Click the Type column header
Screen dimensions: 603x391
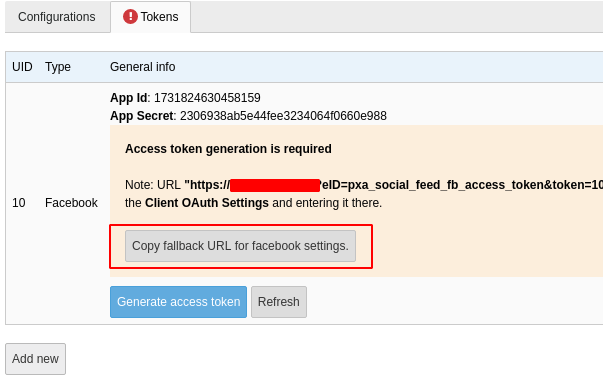[x=58, y=67]
